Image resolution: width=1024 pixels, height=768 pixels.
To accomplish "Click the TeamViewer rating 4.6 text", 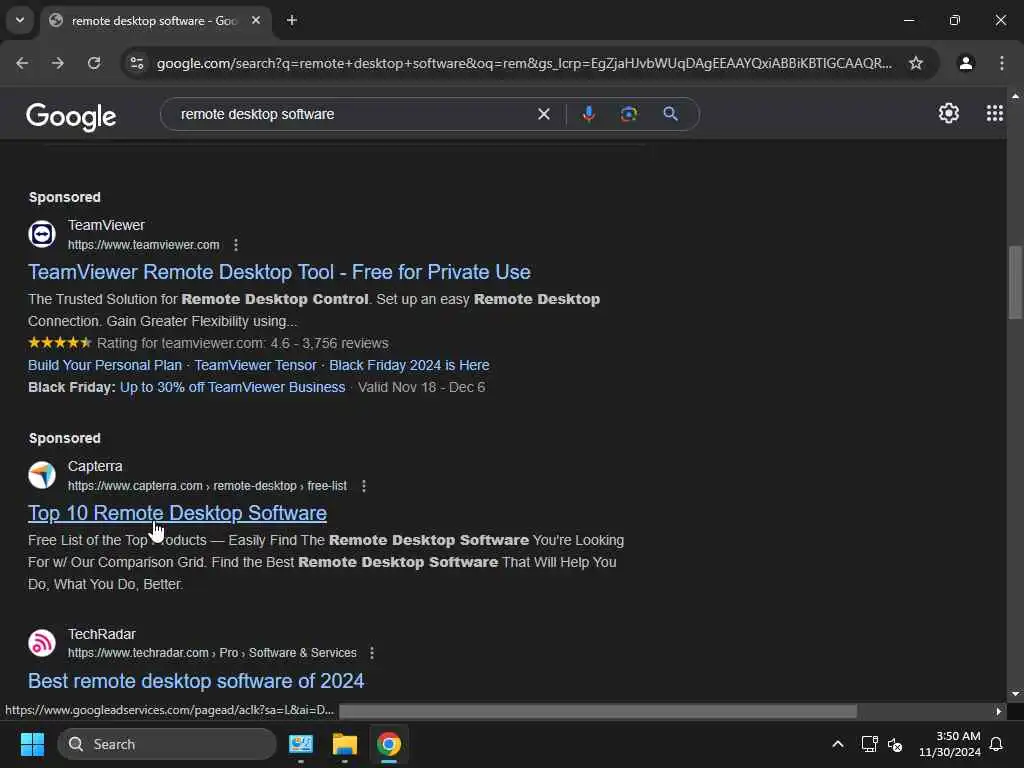I will [x=242, y=344].
